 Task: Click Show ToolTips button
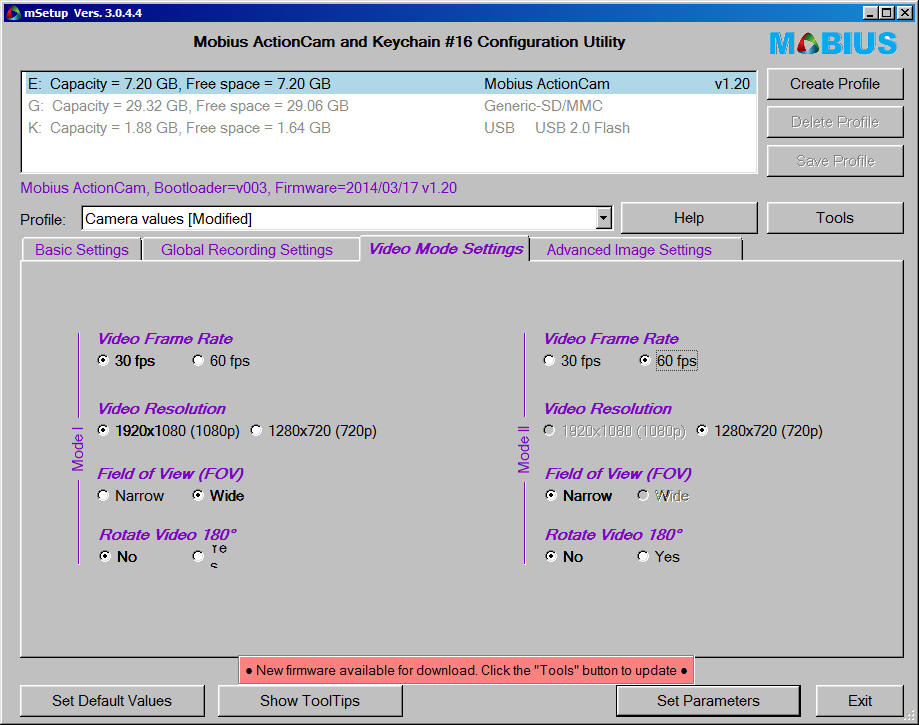tap(310, 700)
